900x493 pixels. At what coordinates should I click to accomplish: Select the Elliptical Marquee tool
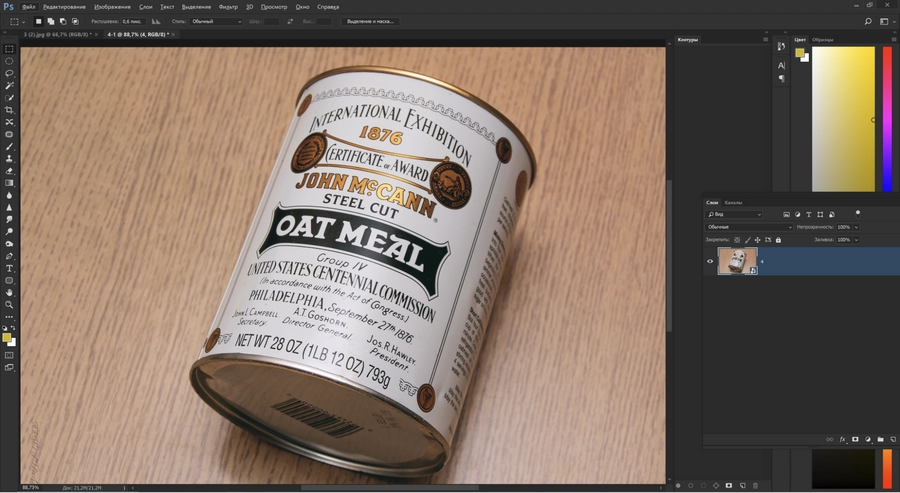(x=9, y=61)
